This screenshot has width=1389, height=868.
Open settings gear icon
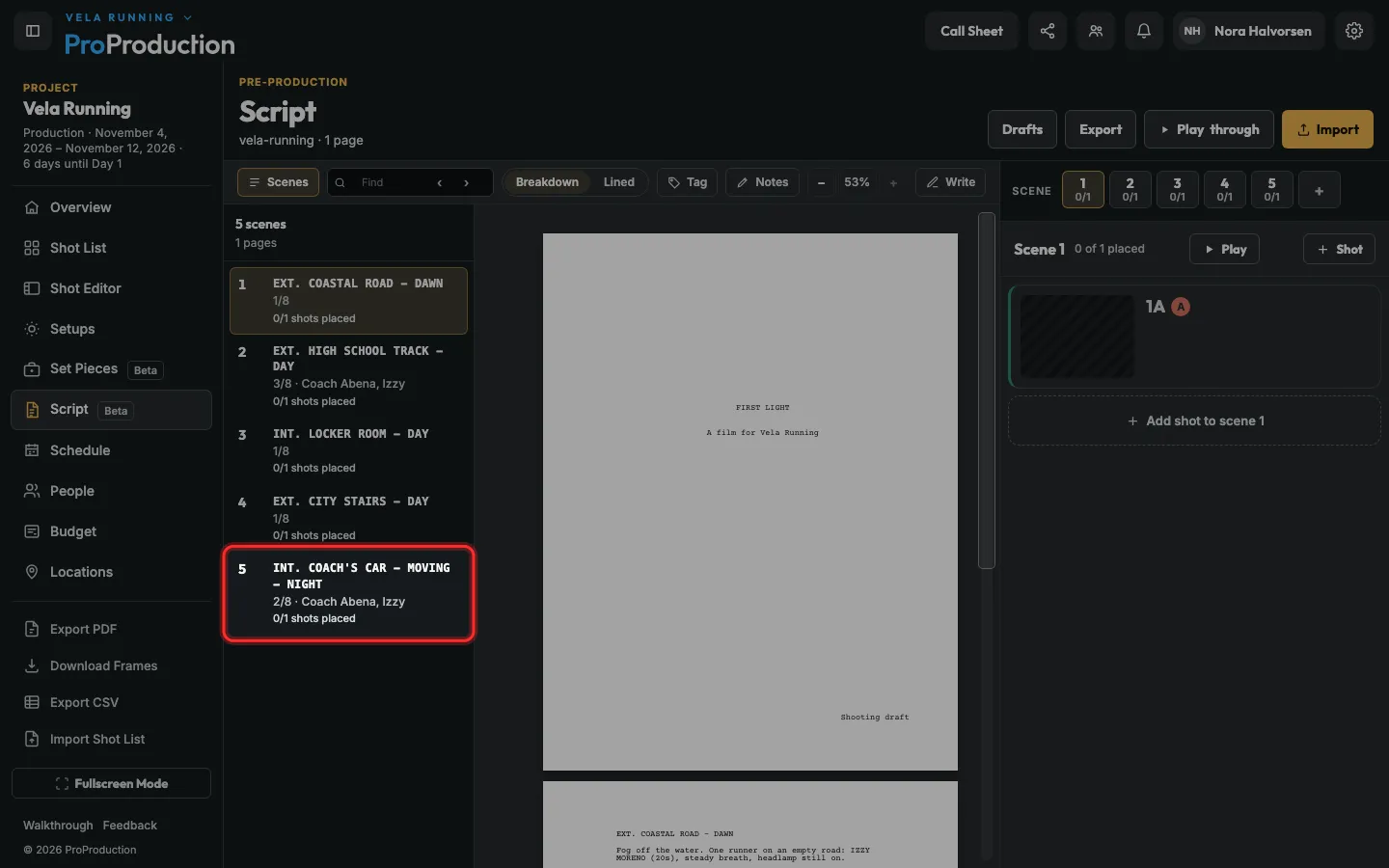tap(1354, 31)
